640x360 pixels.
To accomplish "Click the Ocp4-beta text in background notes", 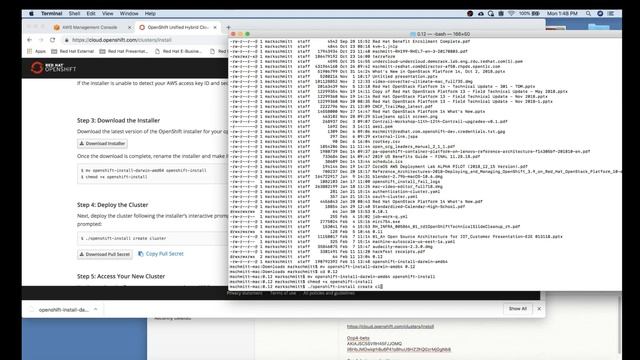I will (358, 338).
